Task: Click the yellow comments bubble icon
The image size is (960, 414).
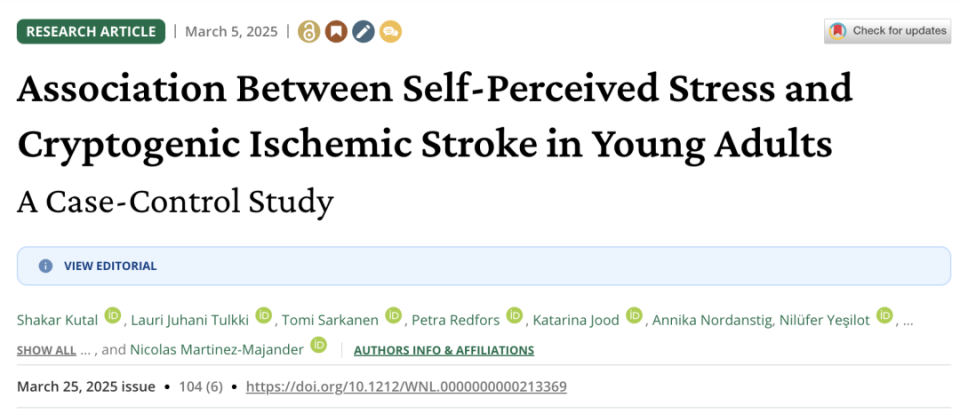Action: click(x=390, y=32)
